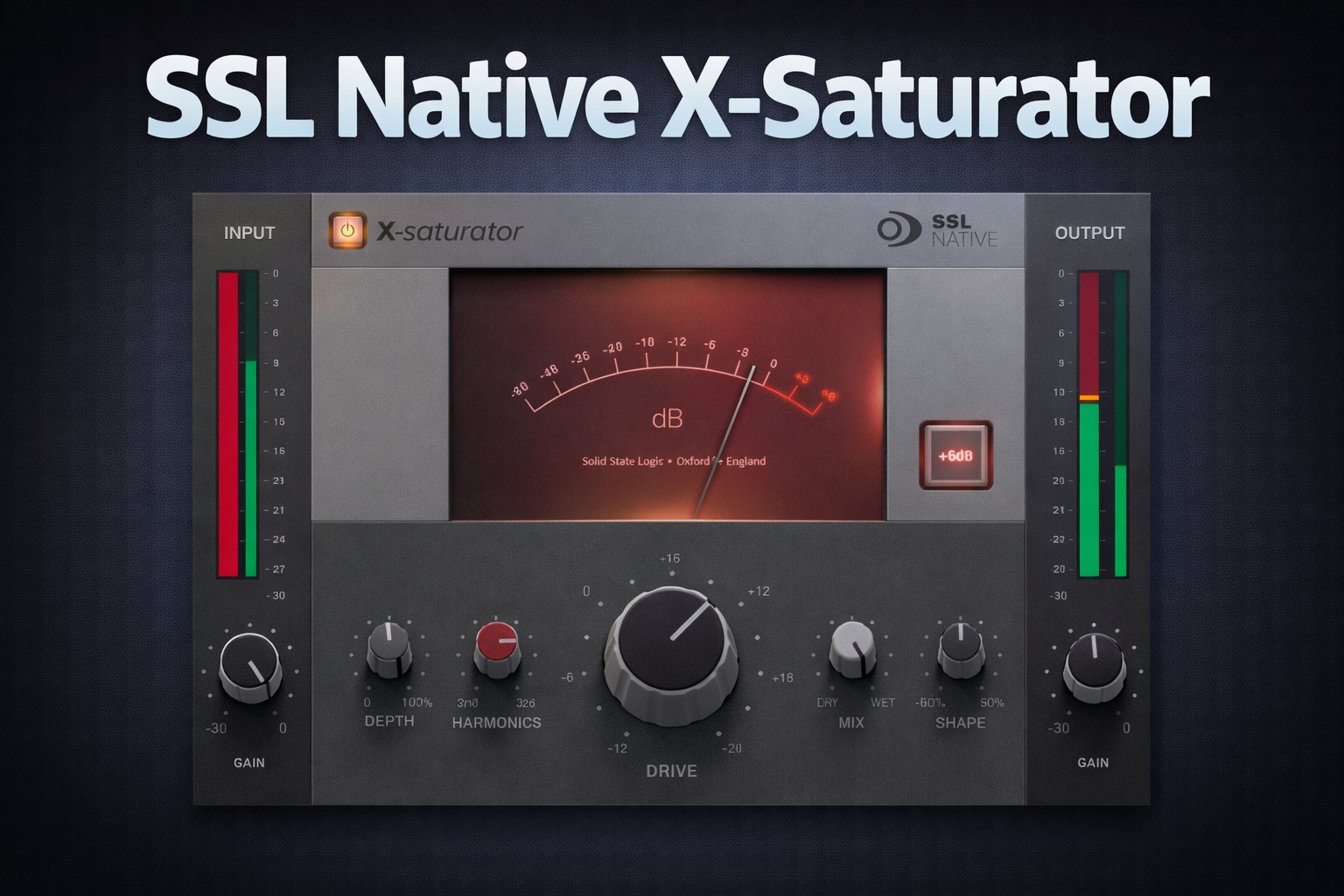Click the WET label near MIX

[884, 702]
